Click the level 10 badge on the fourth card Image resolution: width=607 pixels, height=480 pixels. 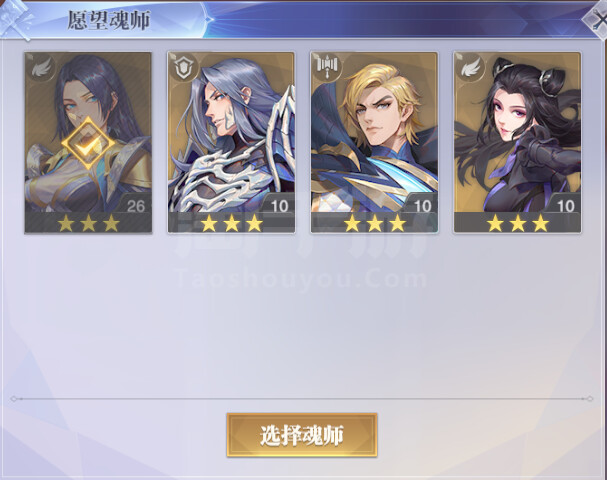[x=565, y=206]
